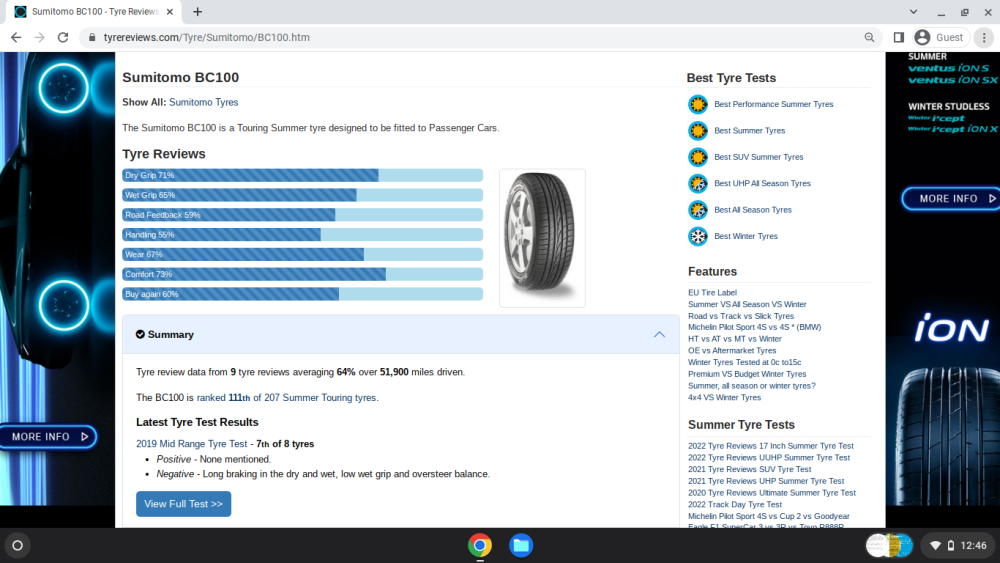This screenshot has width=1000, height=563.
Task: Click the Chrome icon in the shelf
Action: [480, 545]
